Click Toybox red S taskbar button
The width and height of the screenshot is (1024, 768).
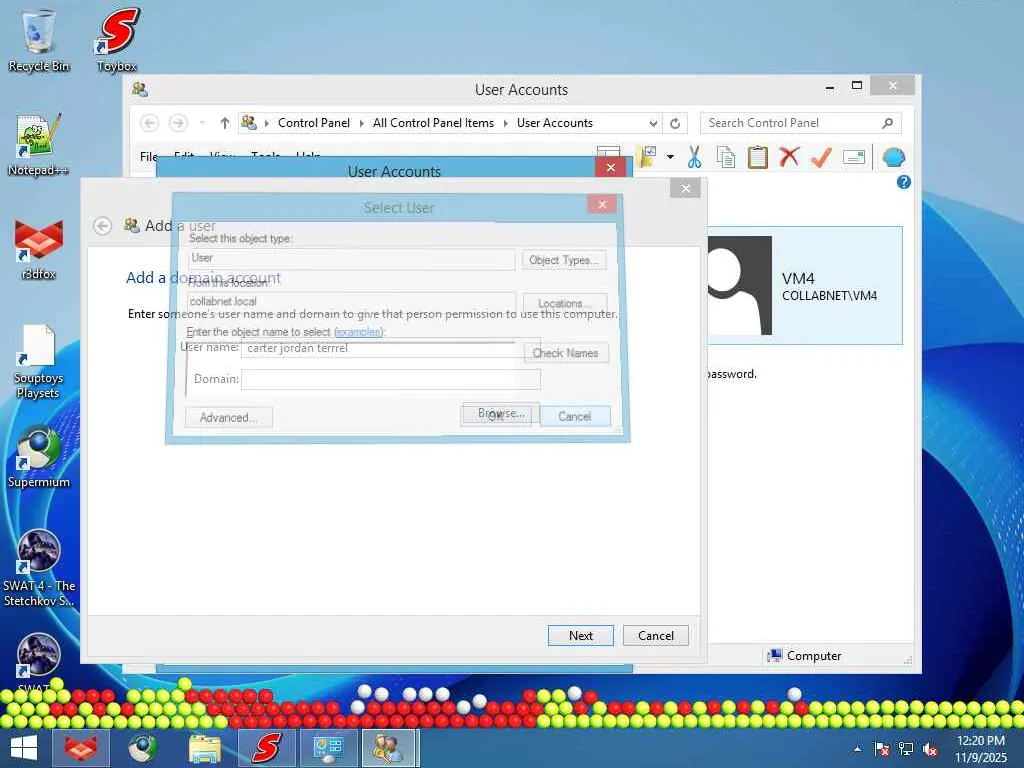click(x=266, y=748)
